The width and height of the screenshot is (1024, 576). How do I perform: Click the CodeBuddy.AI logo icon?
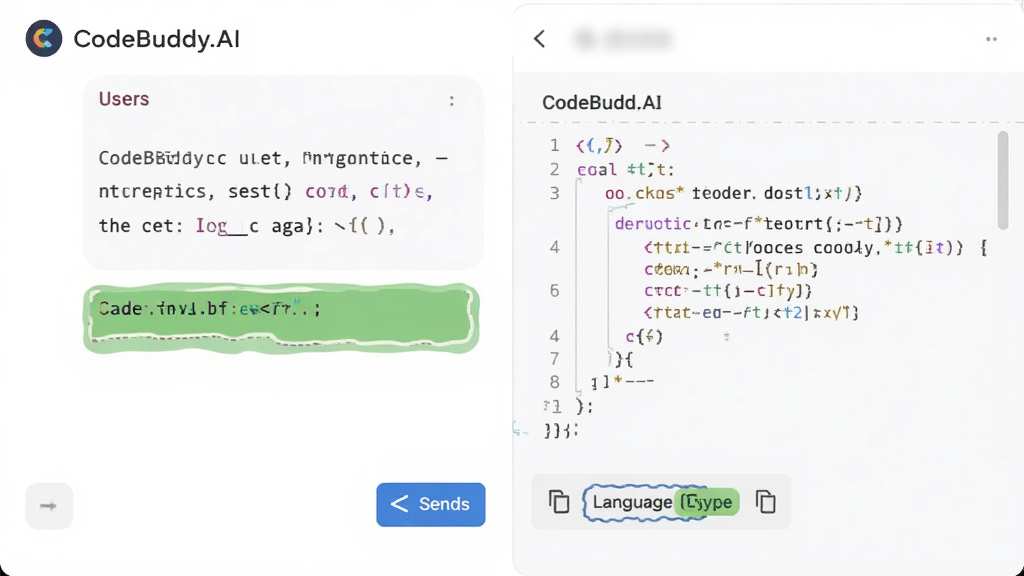tap(44, 39)
